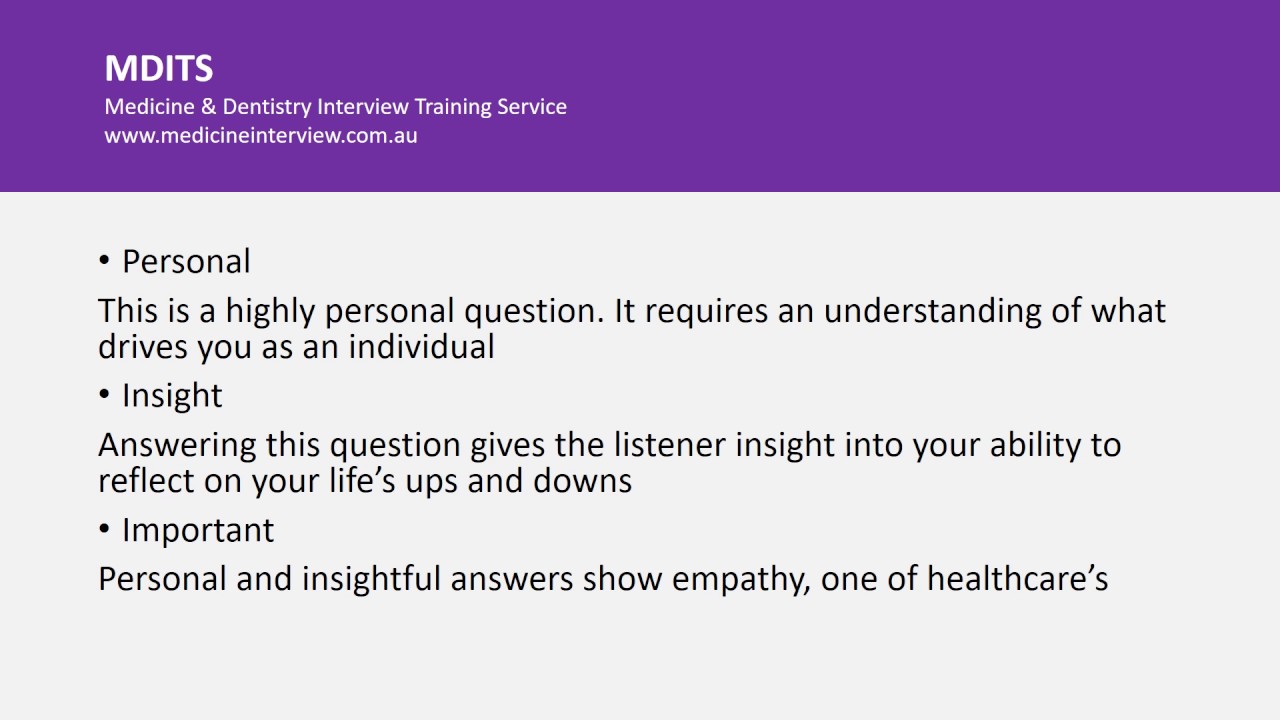Click the word "listener" in the Insight paragraph
Image resolution: width=1280 pixels, height=720 pixels.
[670, 445]
